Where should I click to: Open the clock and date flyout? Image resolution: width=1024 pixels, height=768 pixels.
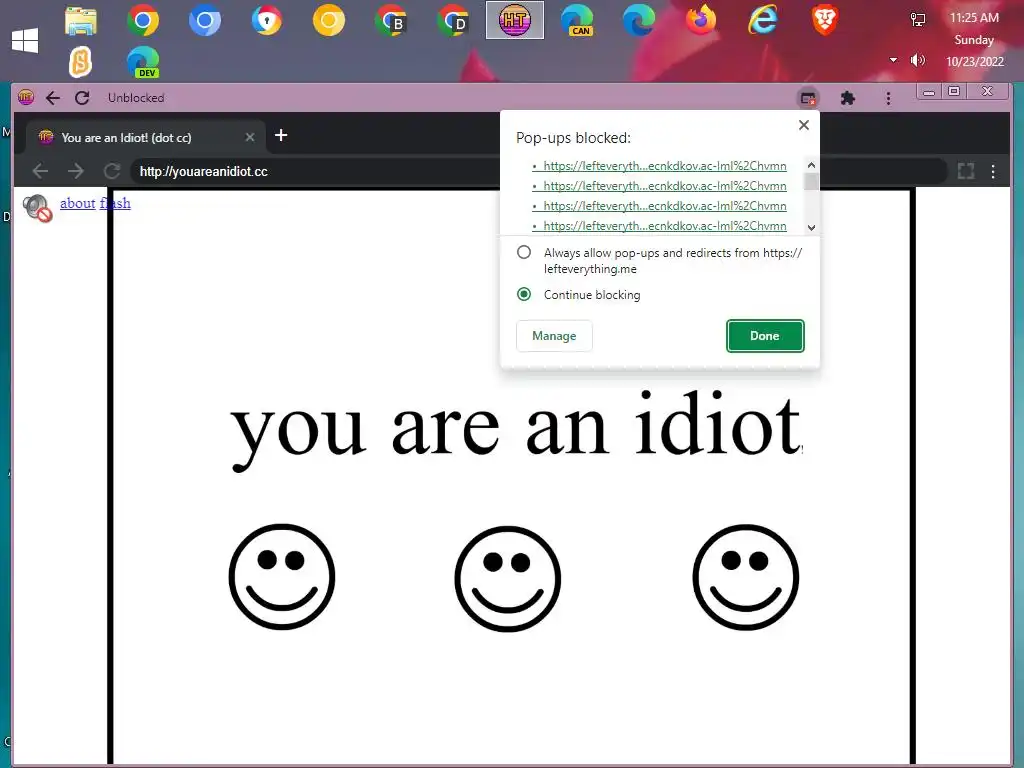[974, 40]
